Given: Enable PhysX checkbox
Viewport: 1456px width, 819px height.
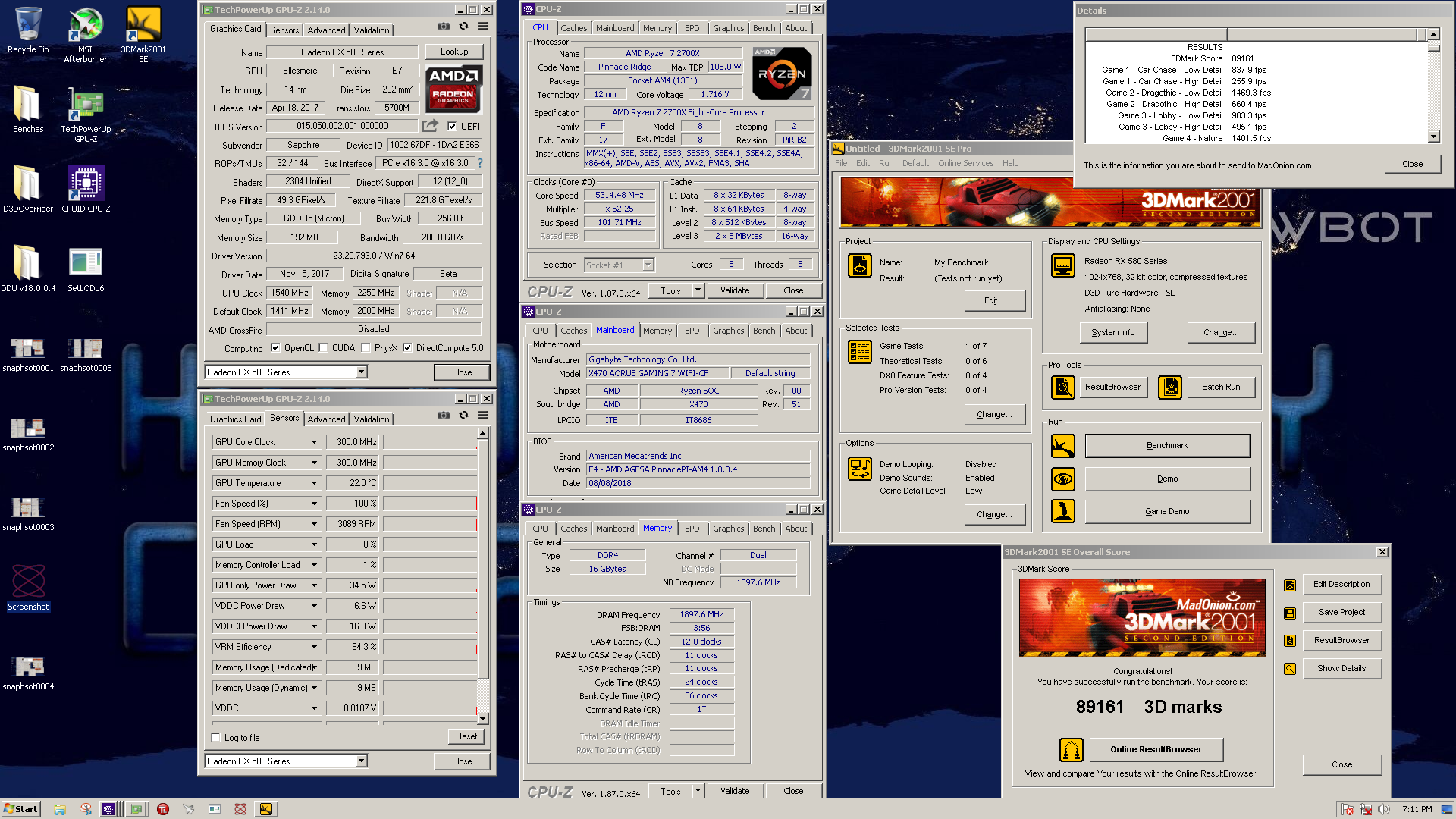Looking at the screenshot, I should coord(366,348).
